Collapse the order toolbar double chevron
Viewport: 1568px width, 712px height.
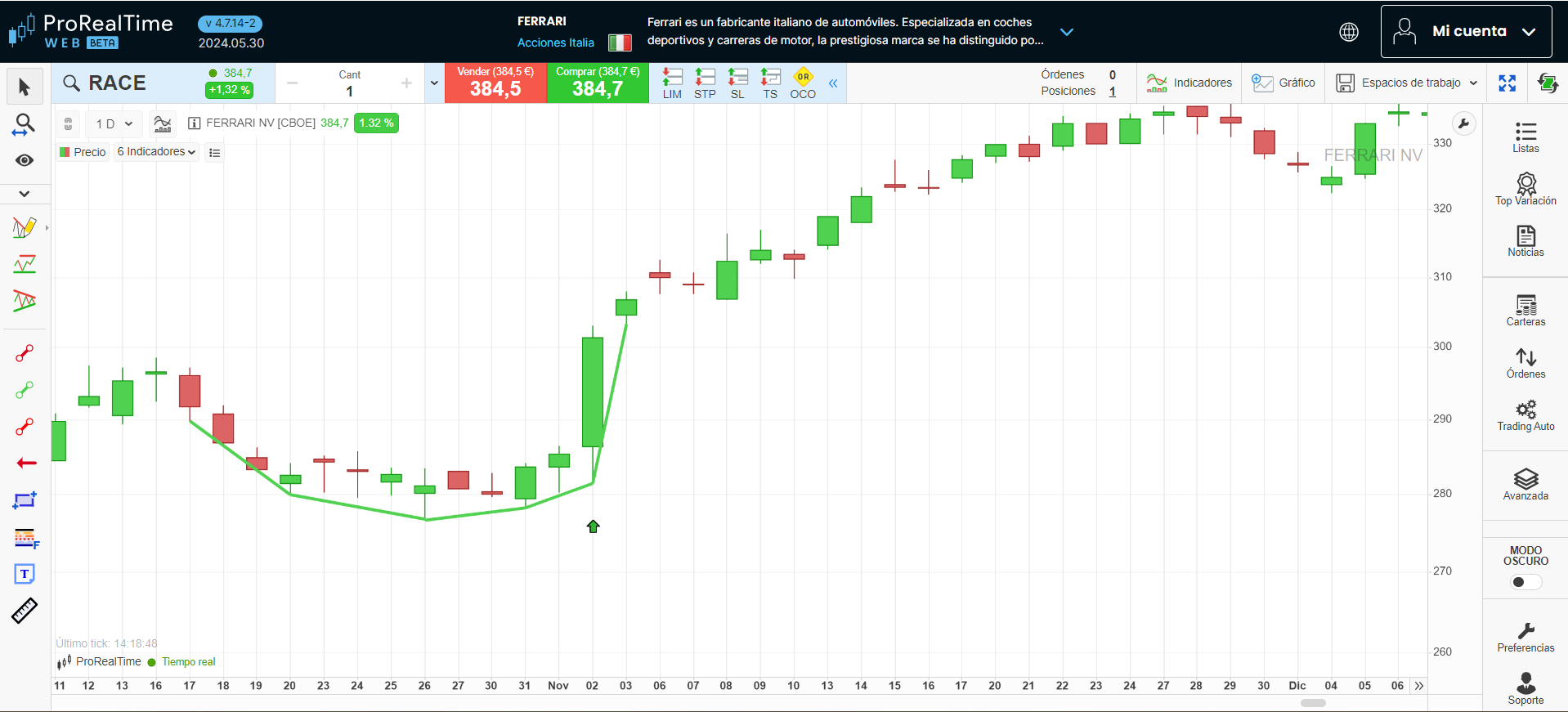(x=833, y=83)
